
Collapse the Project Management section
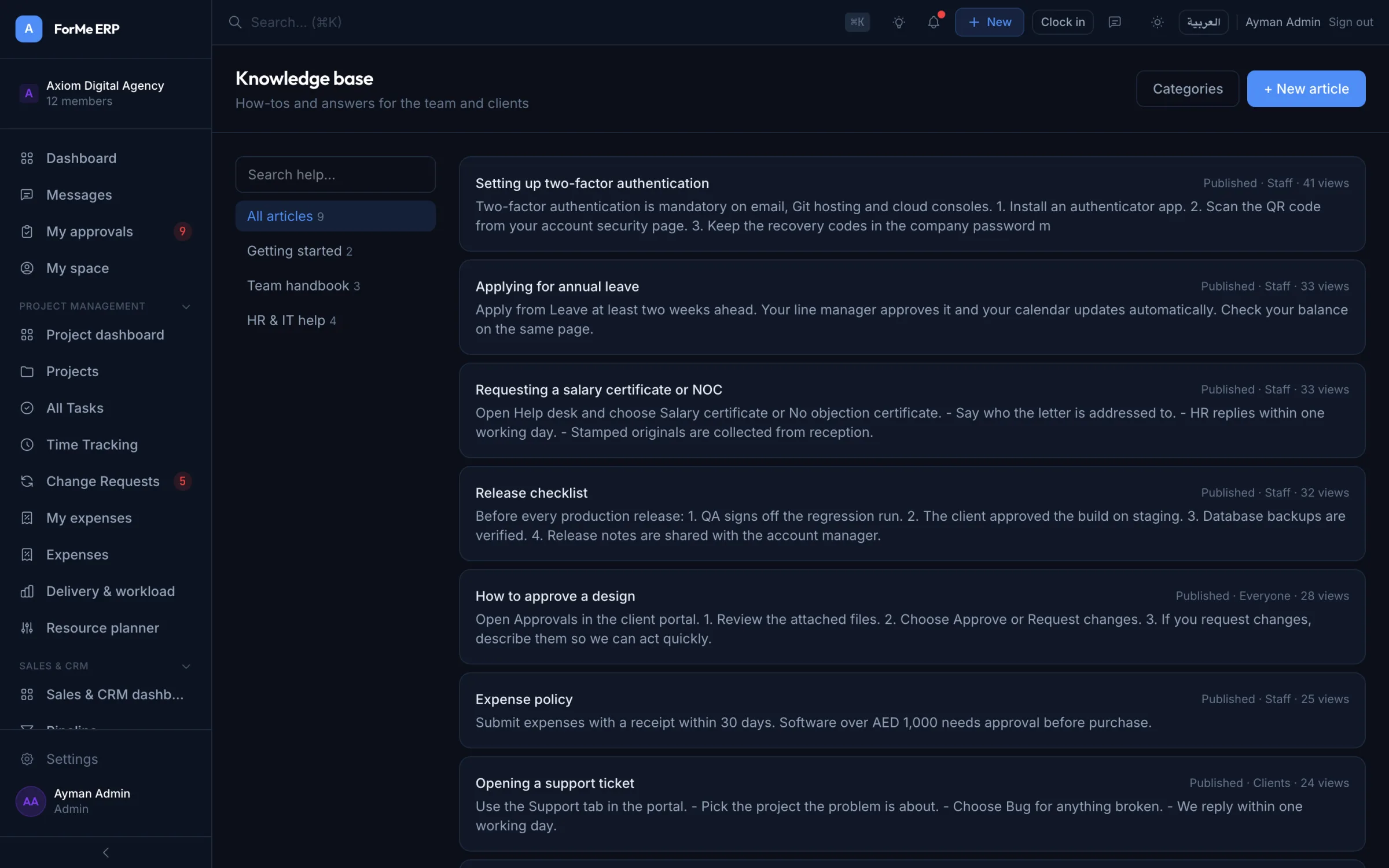[x=186, y=306]
